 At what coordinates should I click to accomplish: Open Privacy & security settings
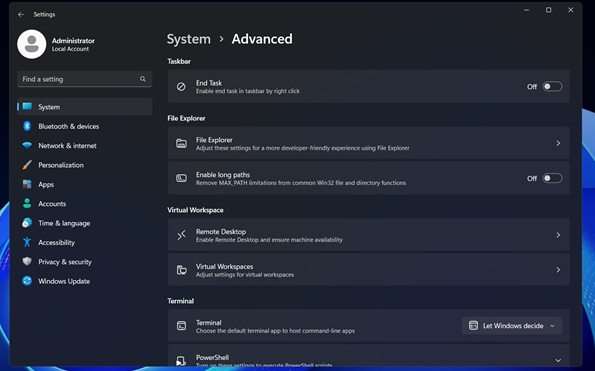(85, 261)
